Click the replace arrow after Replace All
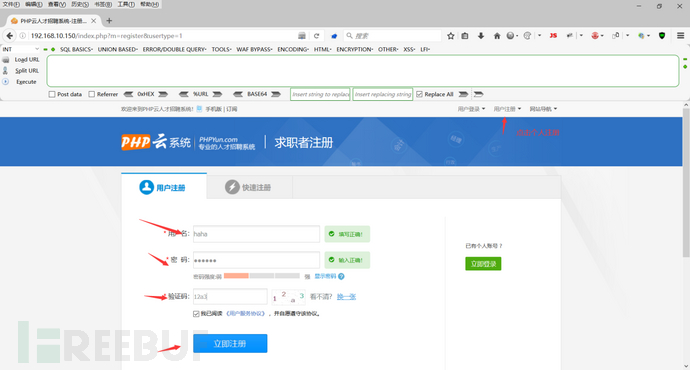 tap(463, 94)
